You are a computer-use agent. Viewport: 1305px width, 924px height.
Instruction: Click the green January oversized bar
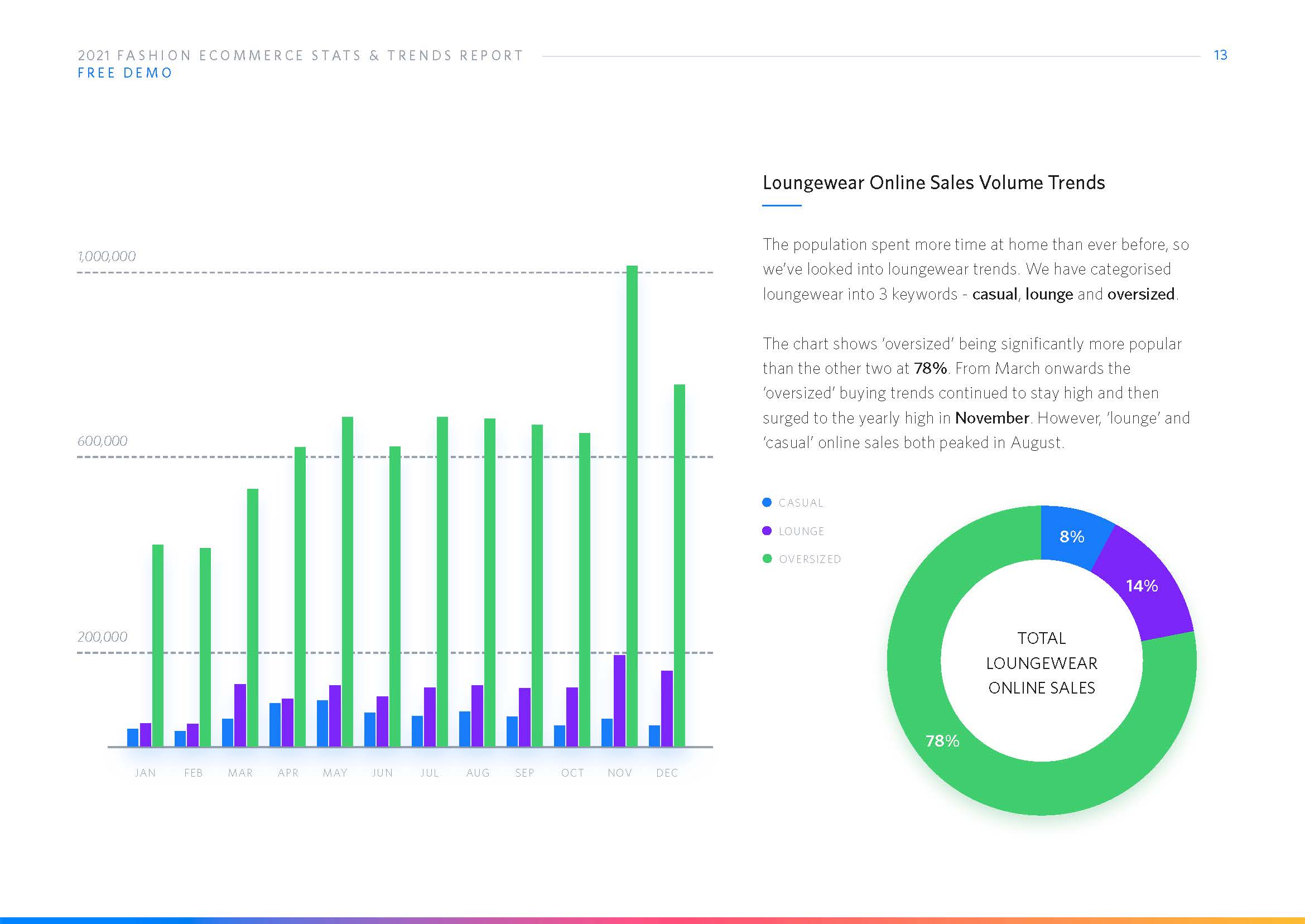pos(157,645)
